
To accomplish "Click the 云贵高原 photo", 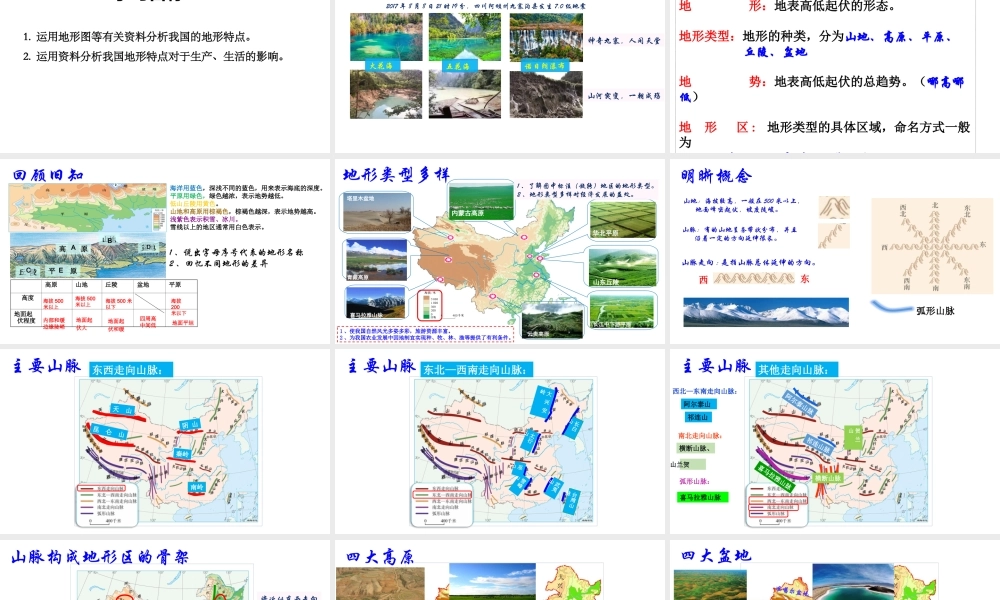I will [552, 319].
